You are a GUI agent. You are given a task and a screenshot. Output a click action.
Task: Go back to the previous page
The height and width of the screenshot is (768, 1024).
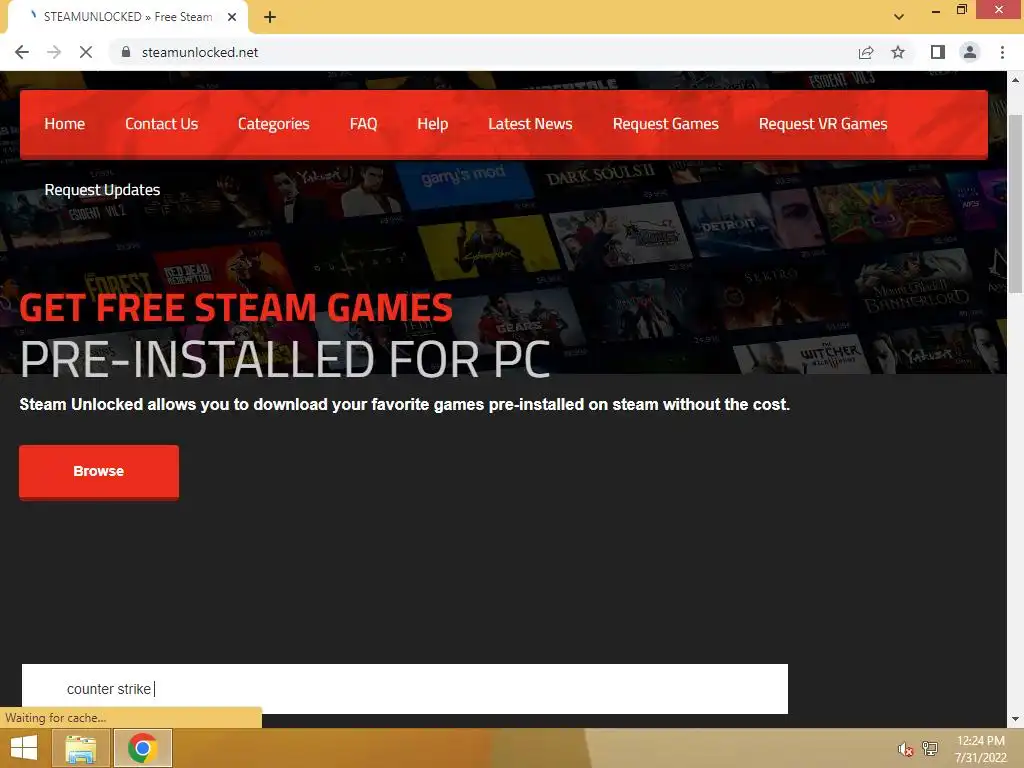(x=22, y=52)
